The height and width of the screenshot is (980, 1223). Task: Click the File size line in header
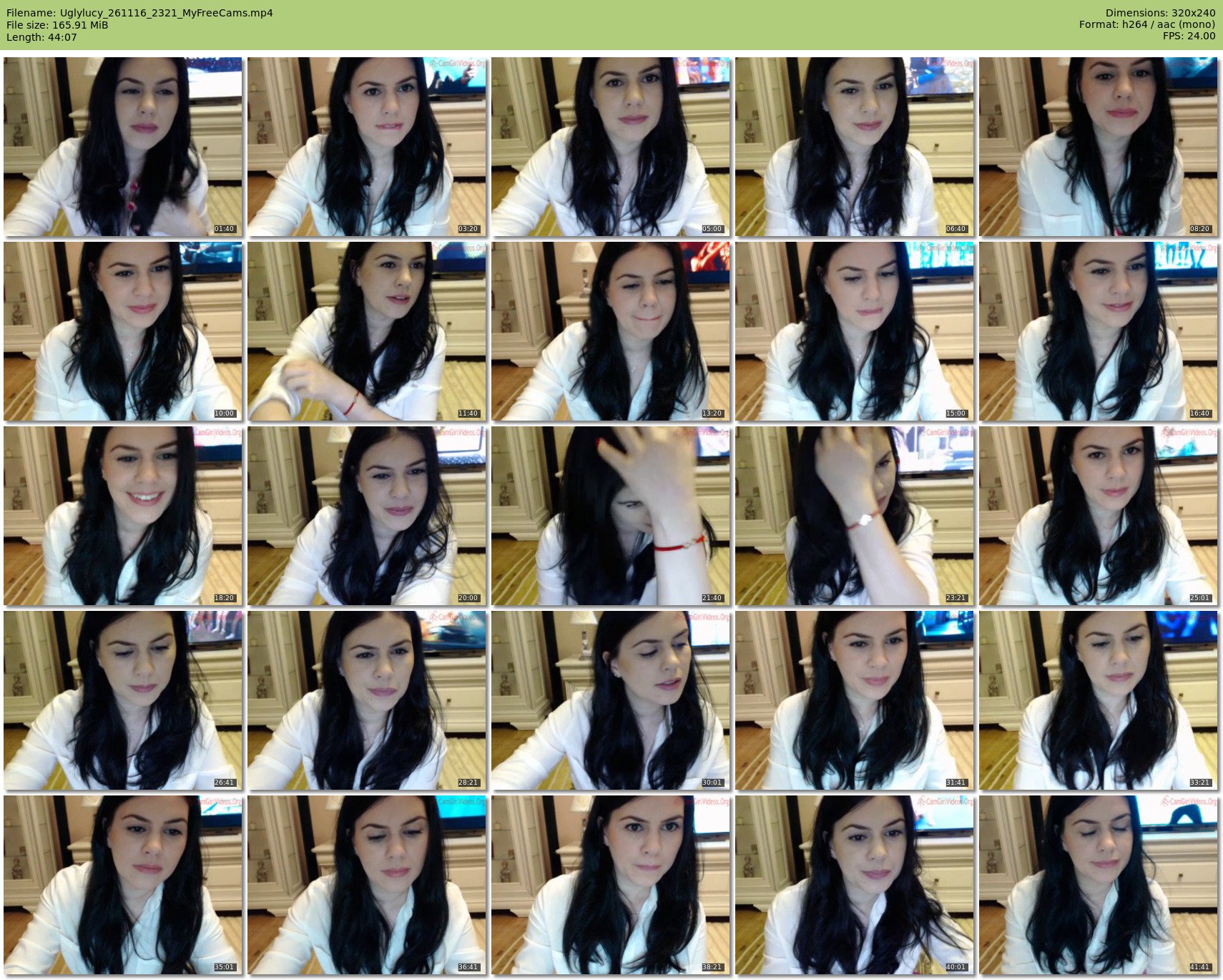57,25
